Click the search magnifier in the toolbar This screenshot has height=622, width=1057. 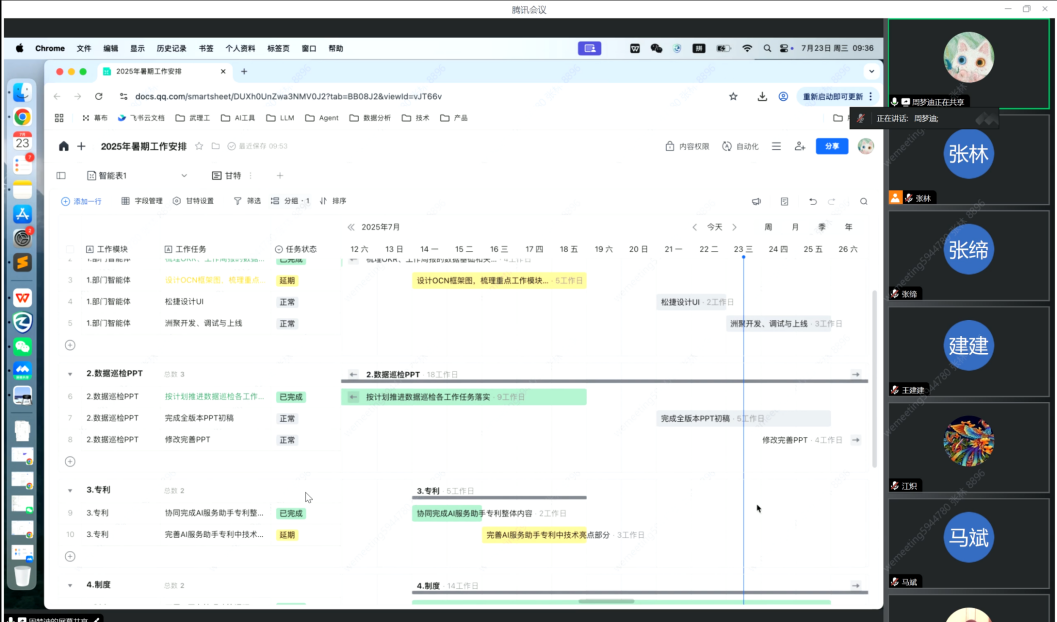click(x=864, y=201)
